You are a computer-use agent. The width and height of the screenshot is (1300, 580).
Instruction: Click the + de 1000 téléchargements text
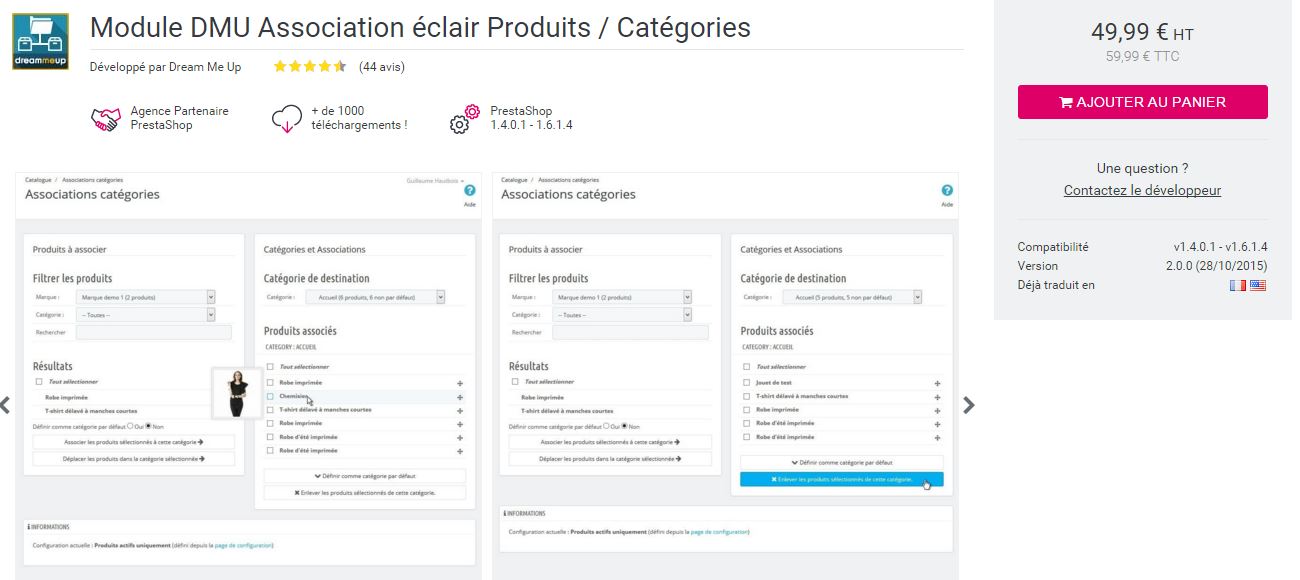coord(359,118)
